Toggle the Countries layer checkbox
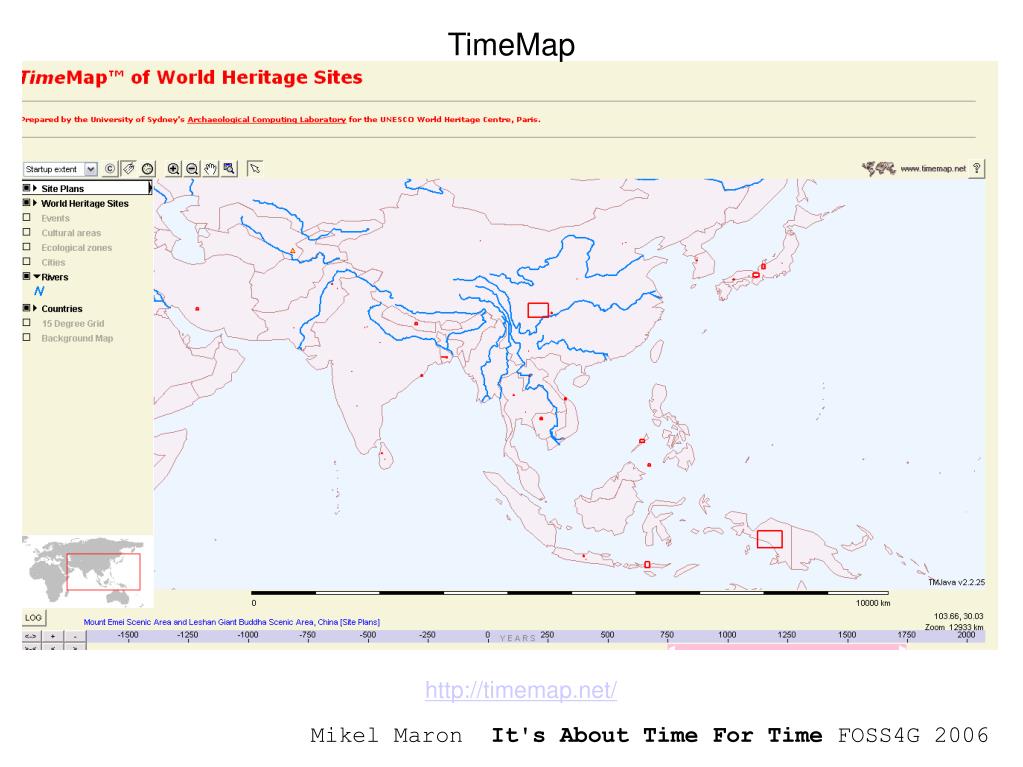1023x767 pixels. tap(27, 308)
